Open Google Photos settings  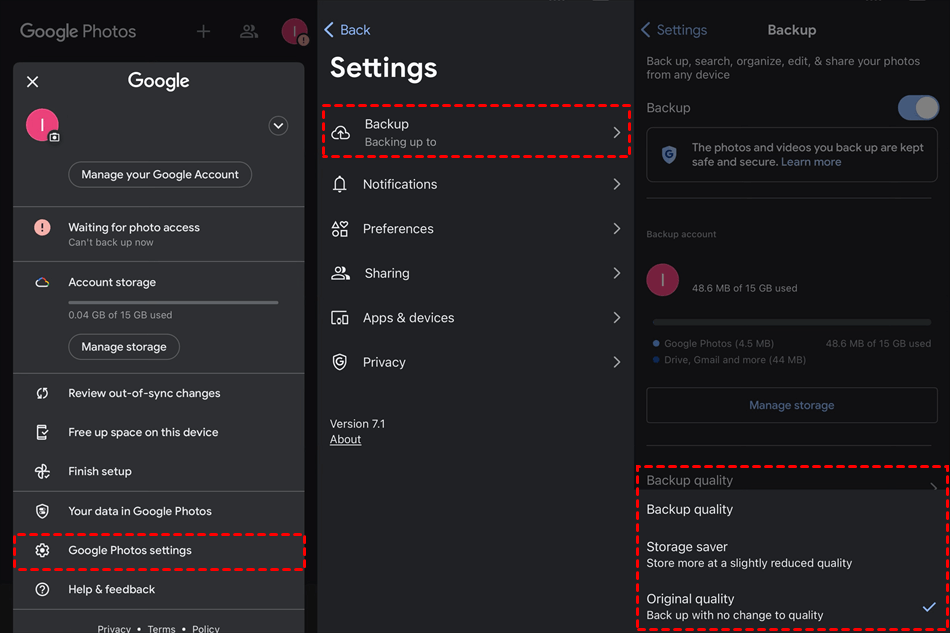point(159,551)
